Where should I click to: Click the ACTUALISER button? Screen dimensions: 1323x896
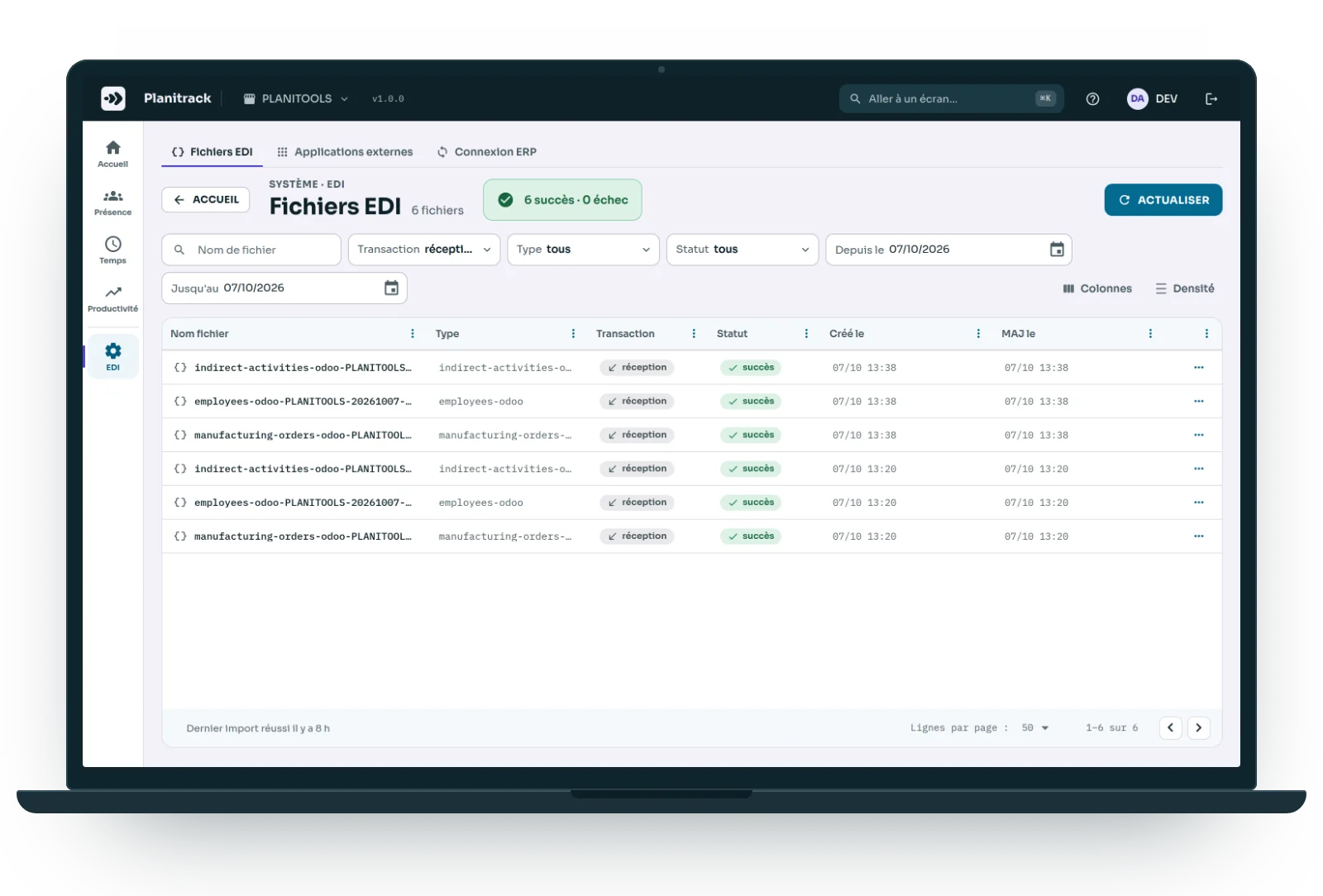tap(1163, 200)
